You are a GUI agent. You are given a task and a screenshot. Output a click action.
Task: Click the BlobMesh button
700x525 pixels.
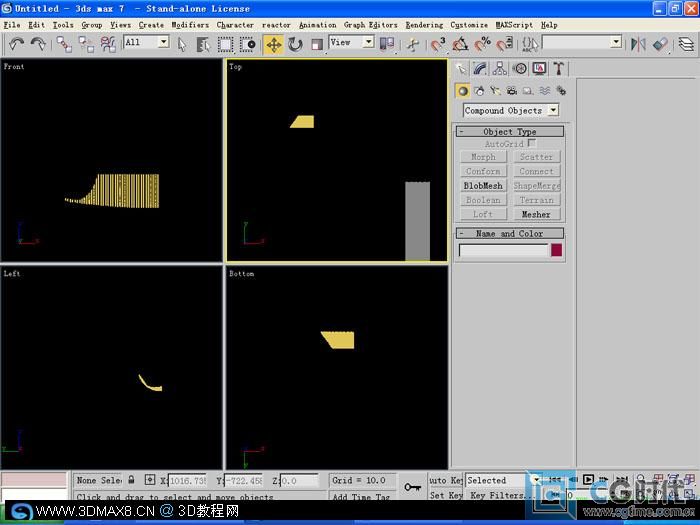pyautogui.click(x=483, y=185)
